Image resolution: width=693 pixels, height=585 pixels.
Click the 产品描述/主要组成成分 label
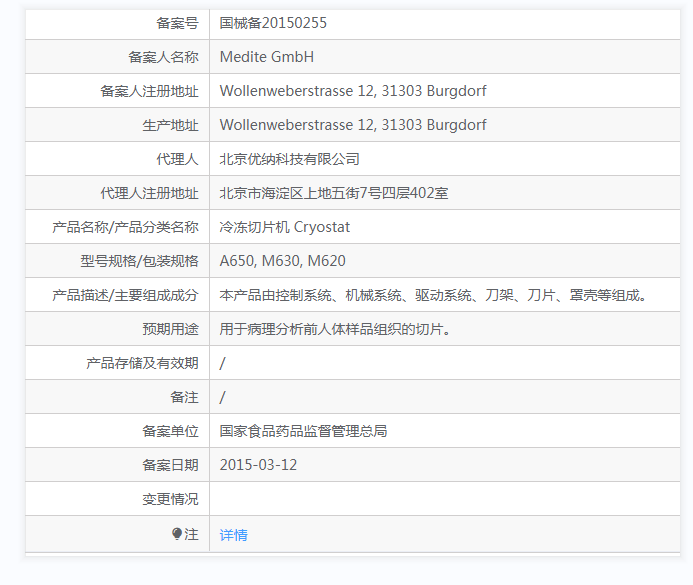coord(125,295)
